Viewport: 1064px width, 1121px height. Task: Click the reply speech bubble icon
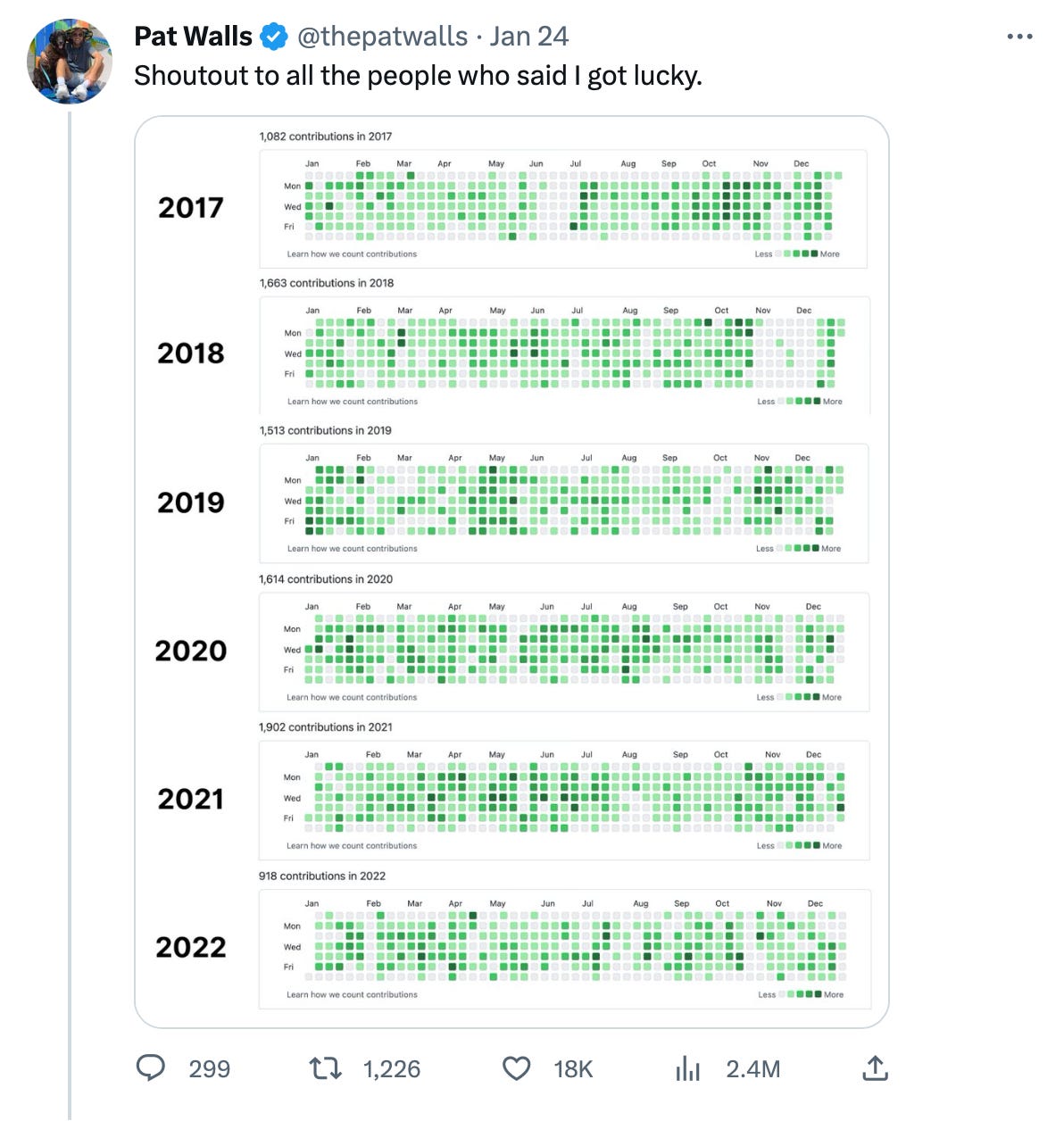(x=150, y=1067)
